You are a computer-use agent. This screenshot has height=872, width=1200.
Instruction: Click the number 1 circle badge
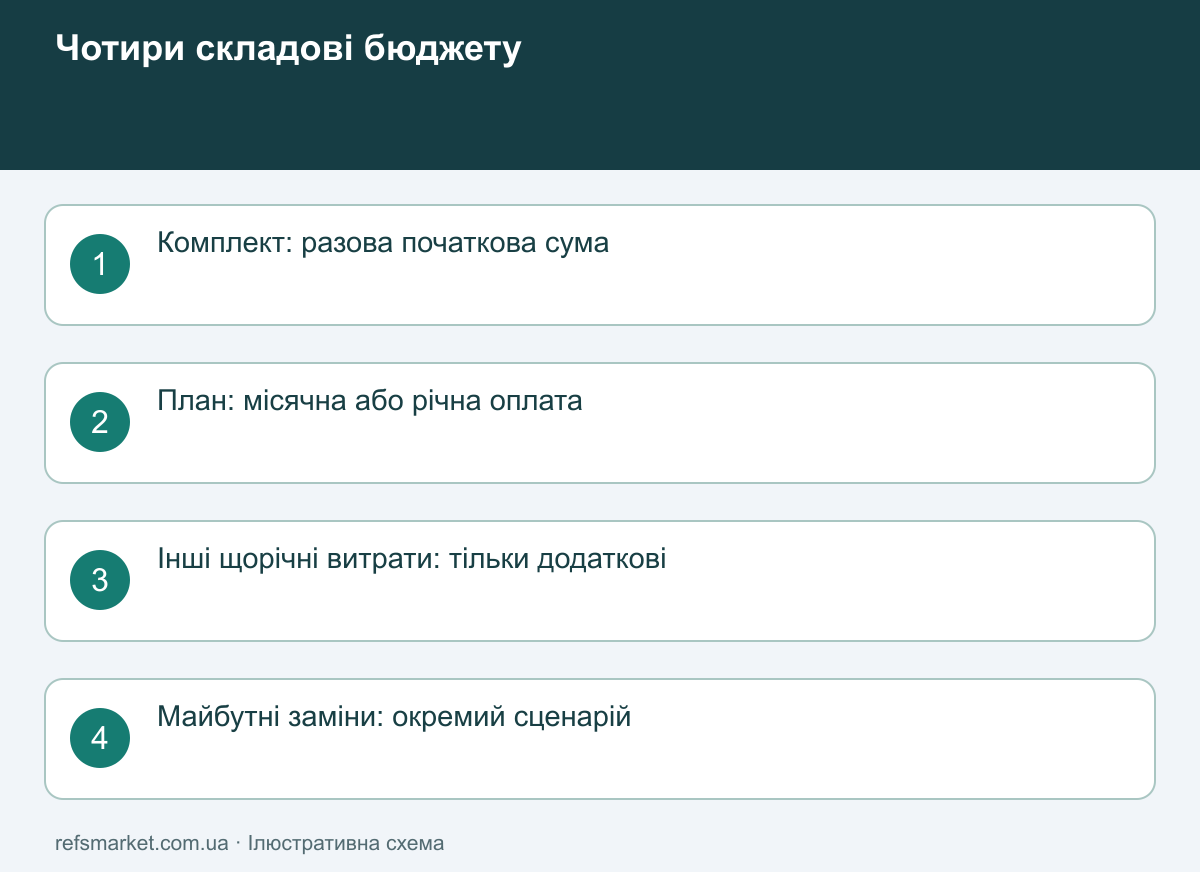[x=100, y=264]
